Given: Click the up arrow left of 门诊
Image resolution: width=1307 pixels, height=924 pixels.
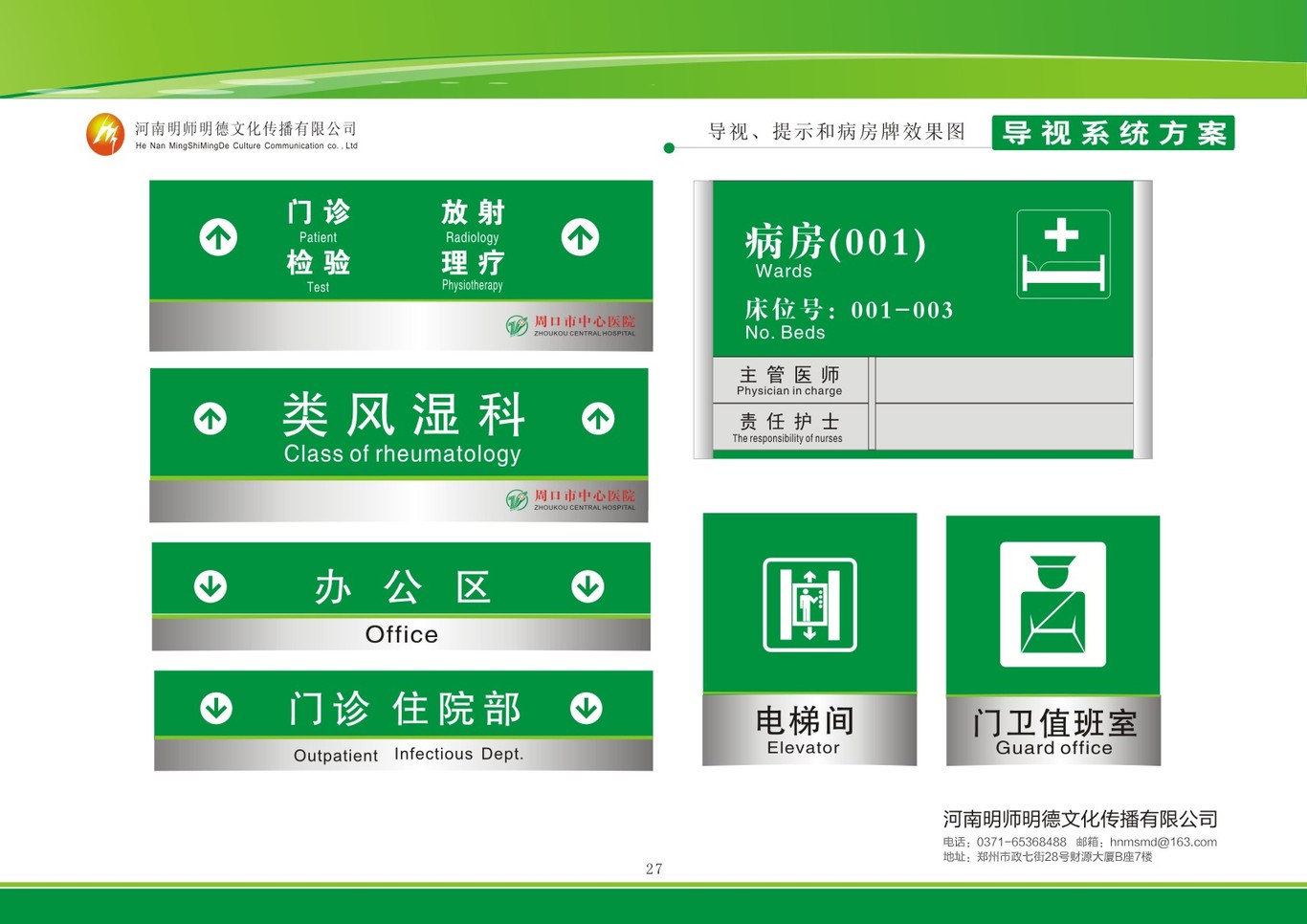Looking at the screenshot, I should click(218, 237).
